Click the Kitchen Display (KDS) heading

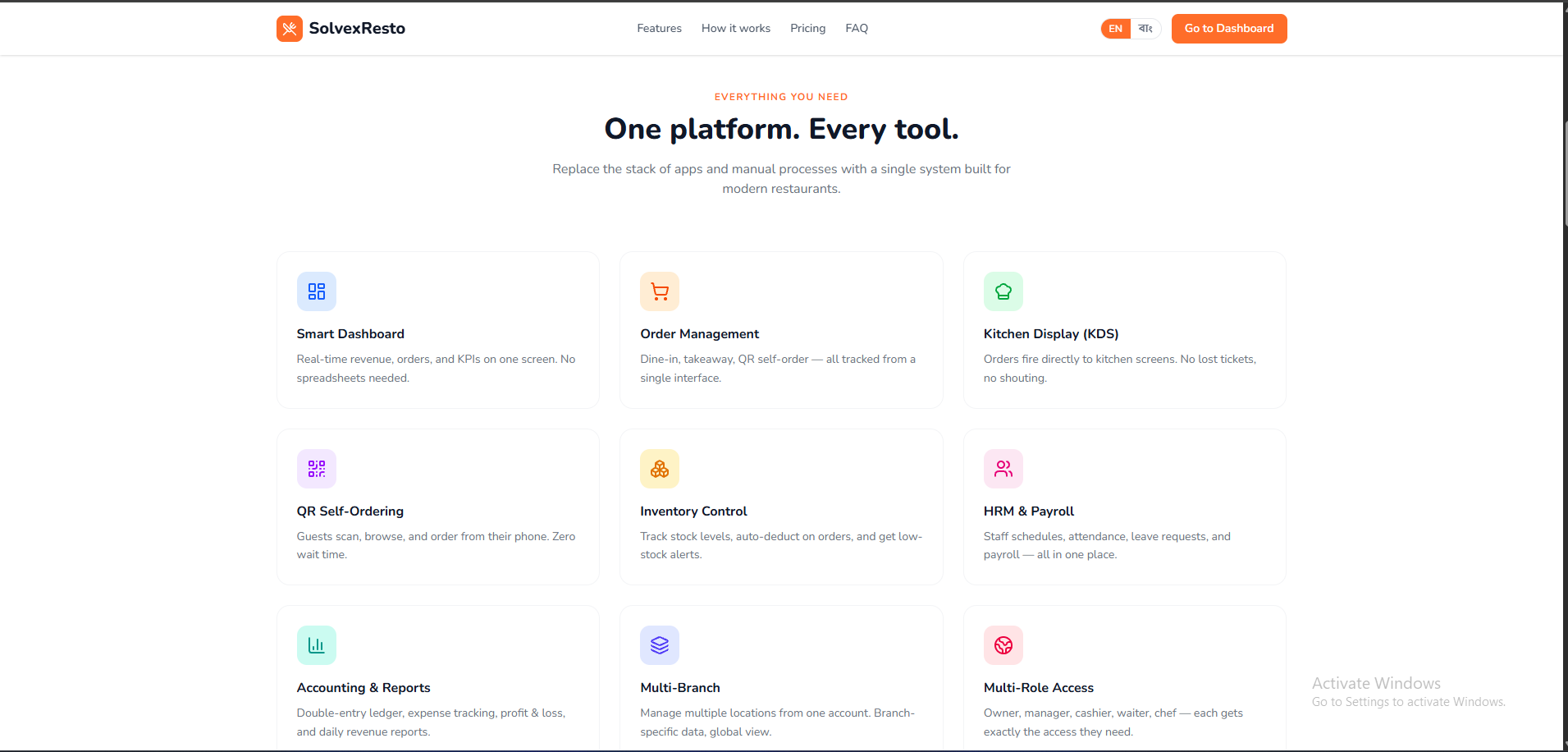(1051, 334)
